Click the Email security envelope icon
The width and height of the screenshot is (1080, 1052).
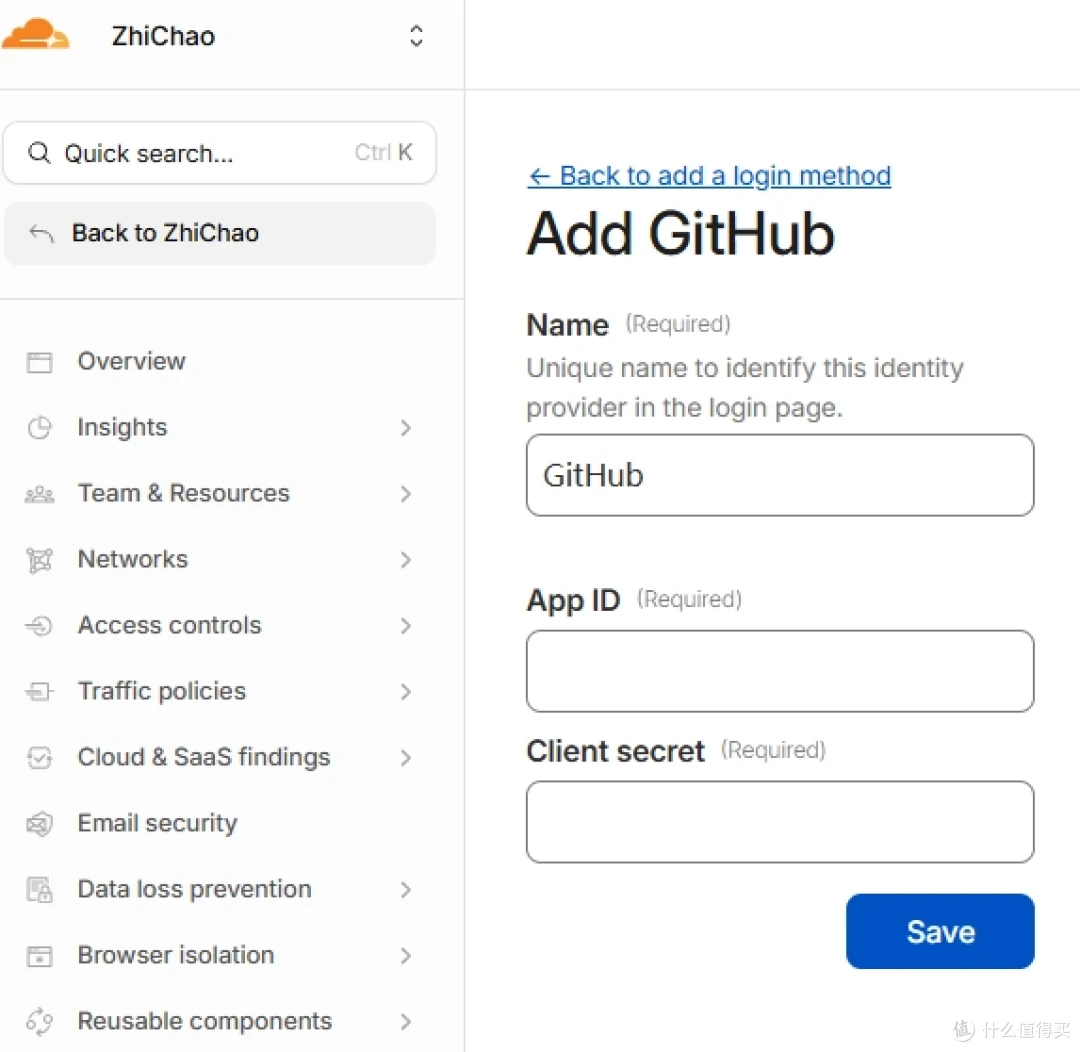pos(39,823)
